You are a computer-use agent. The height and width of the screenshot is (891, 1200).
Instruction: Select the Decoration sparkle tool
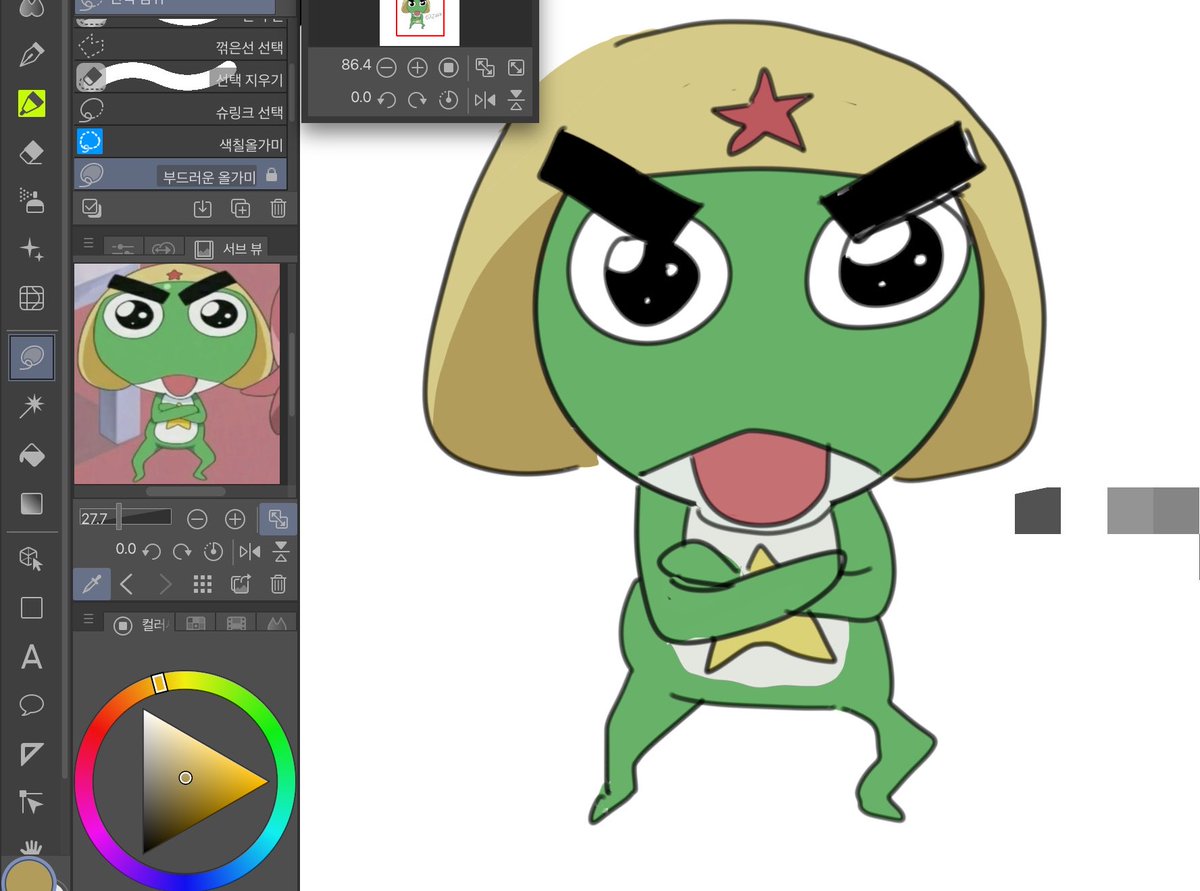coord(32,249)
